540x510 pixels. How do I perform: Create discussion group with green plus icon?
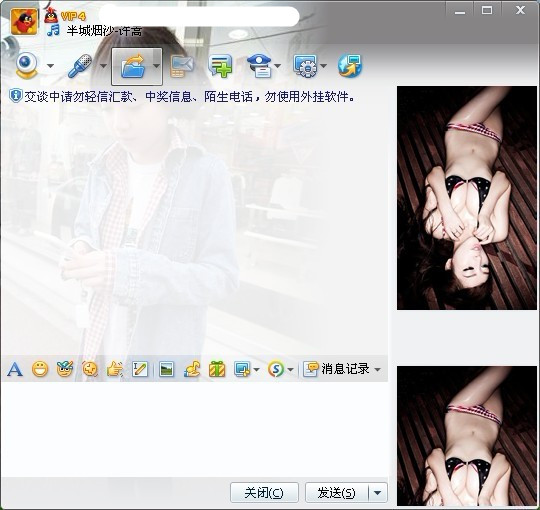pos(220,66)
